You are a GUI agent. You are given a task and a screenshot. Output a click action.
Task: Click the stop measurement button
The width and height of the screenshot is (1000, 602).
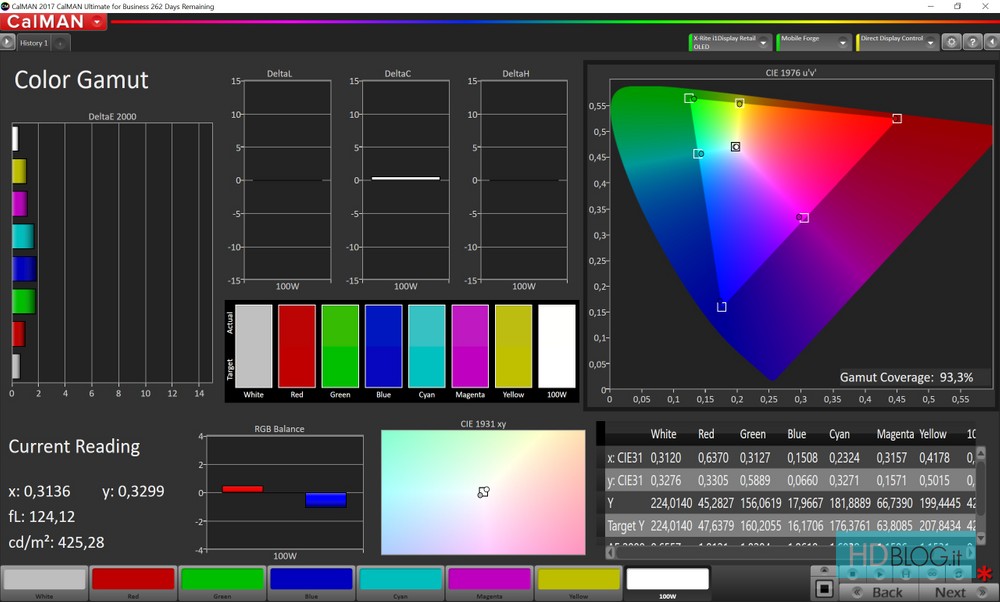pos(853,574)
